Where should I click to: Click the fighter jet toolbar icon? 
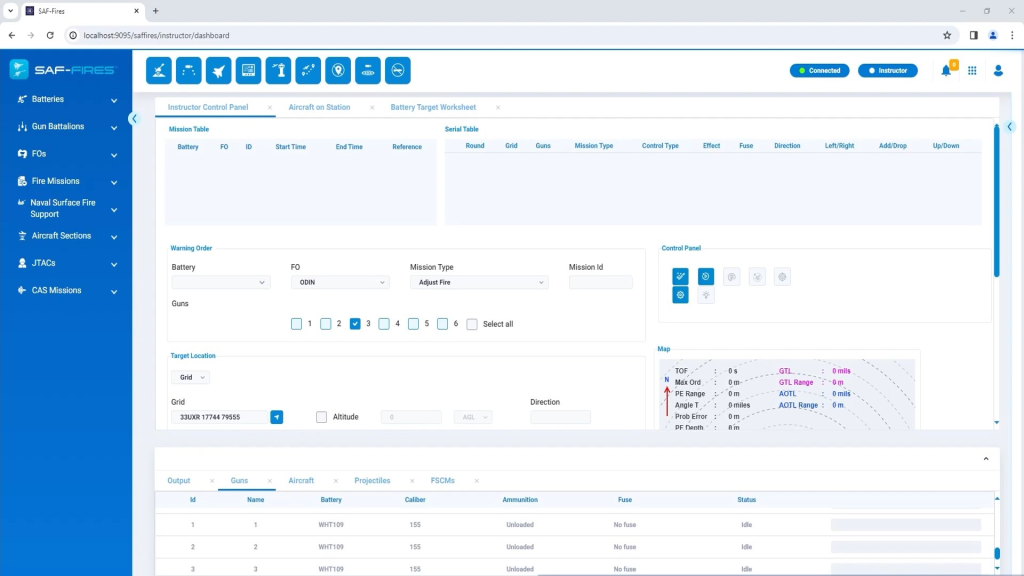pos(218,71)
